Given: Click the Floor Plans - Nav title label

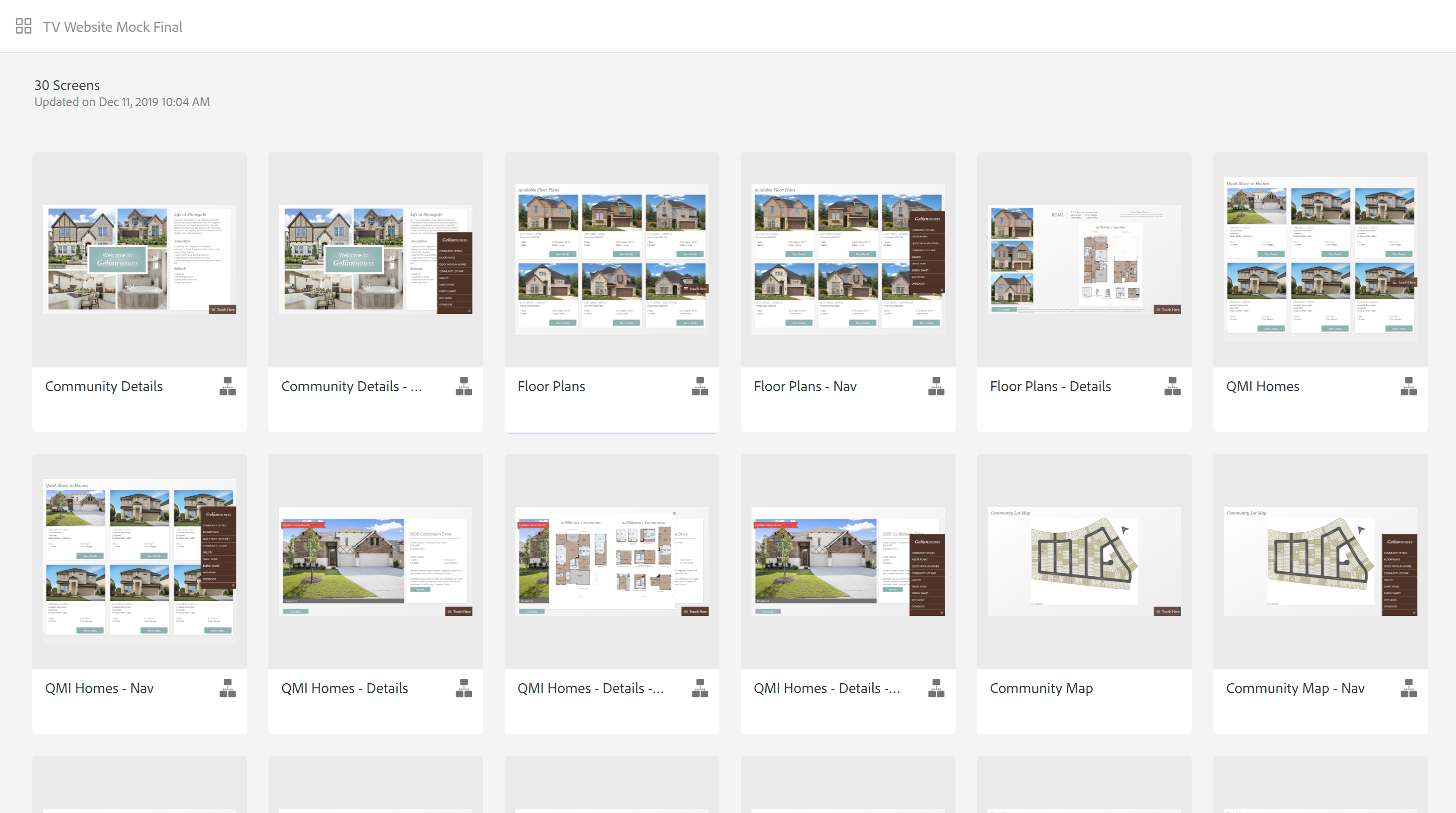Looking at the screenshot, I should 805,386.
